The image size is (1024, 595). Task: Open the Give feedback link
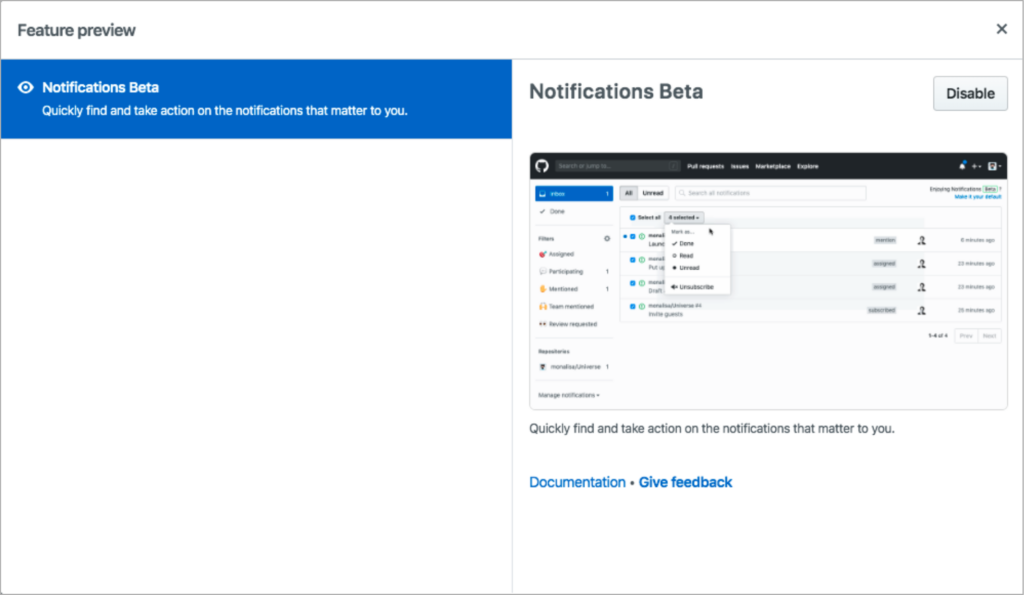[685, 482]
